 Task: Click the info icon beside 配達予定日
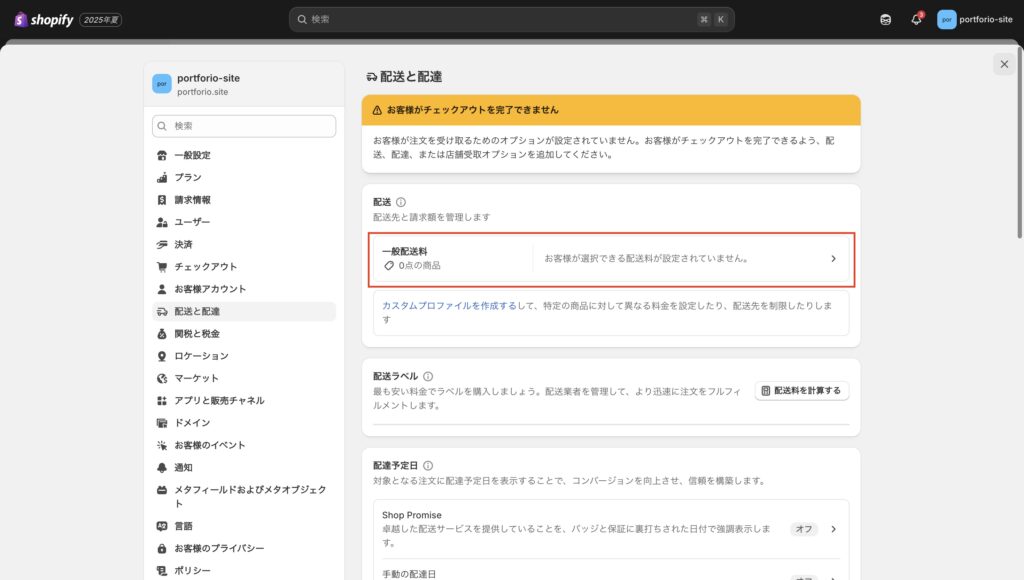tap(428, 466)
